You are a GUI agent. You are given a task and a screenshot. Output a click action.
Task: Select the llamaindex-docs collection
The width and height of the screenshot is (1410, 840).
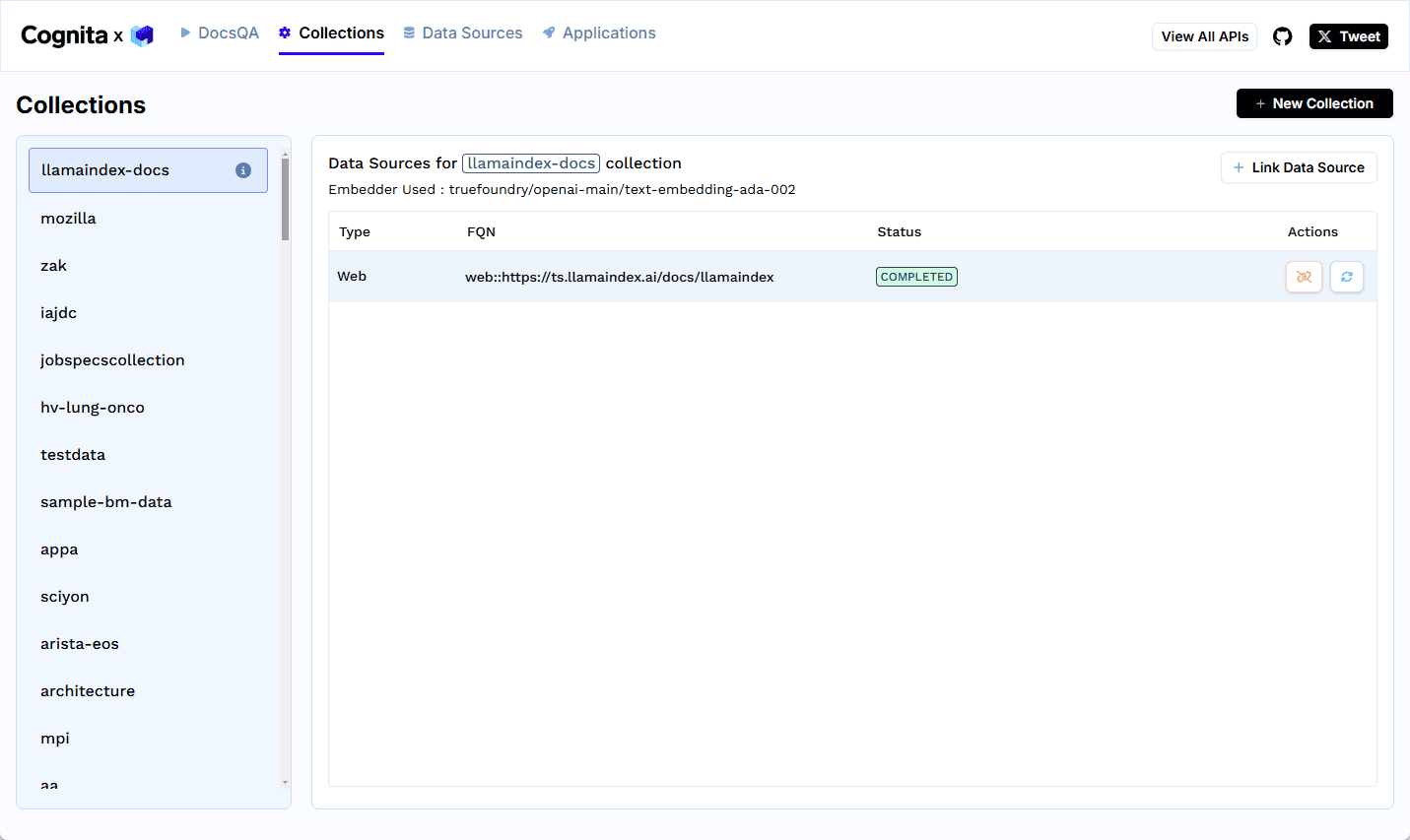coord(148,170)
